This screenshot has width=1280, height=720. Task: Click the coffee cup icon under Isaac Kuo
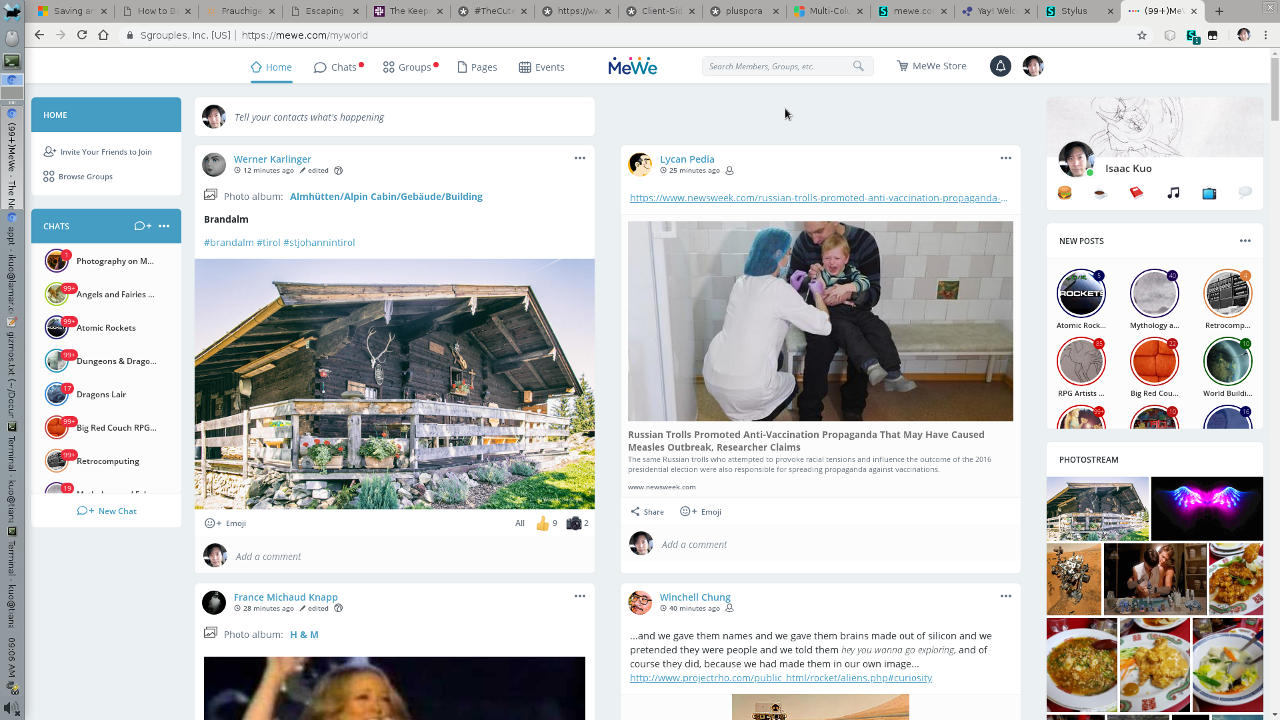[x=1100, y=192]
